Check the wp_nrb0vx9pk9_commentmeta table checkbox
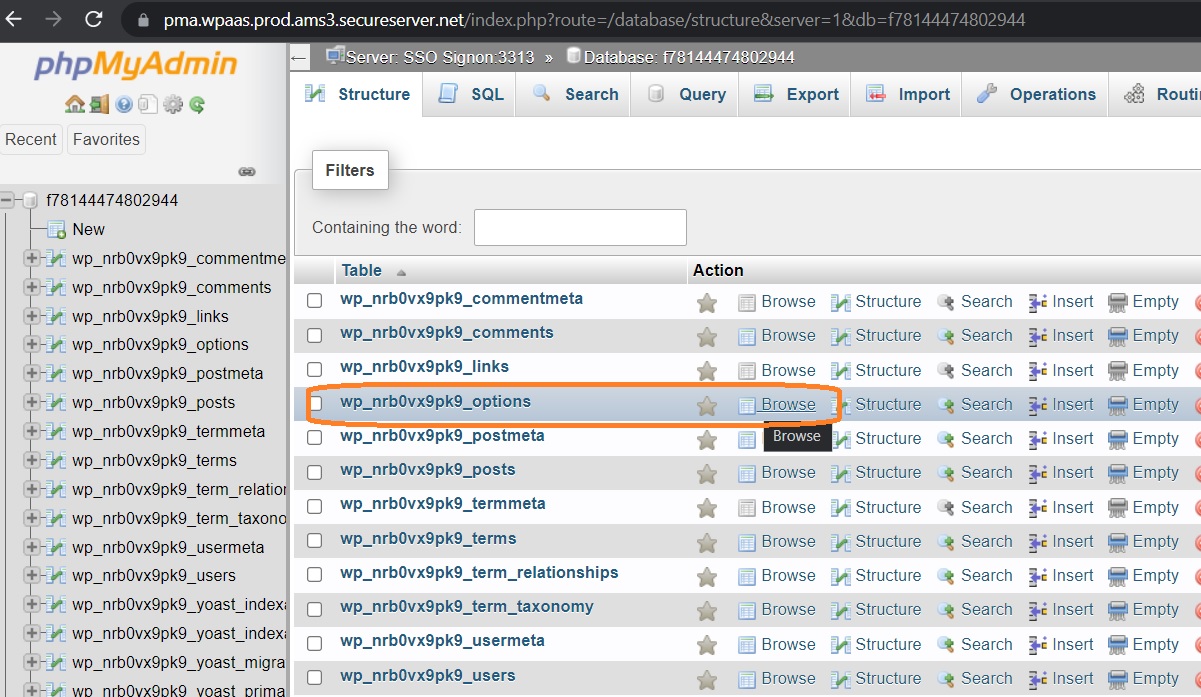This screenshot has height=697, width=1201. coord(315,300)
